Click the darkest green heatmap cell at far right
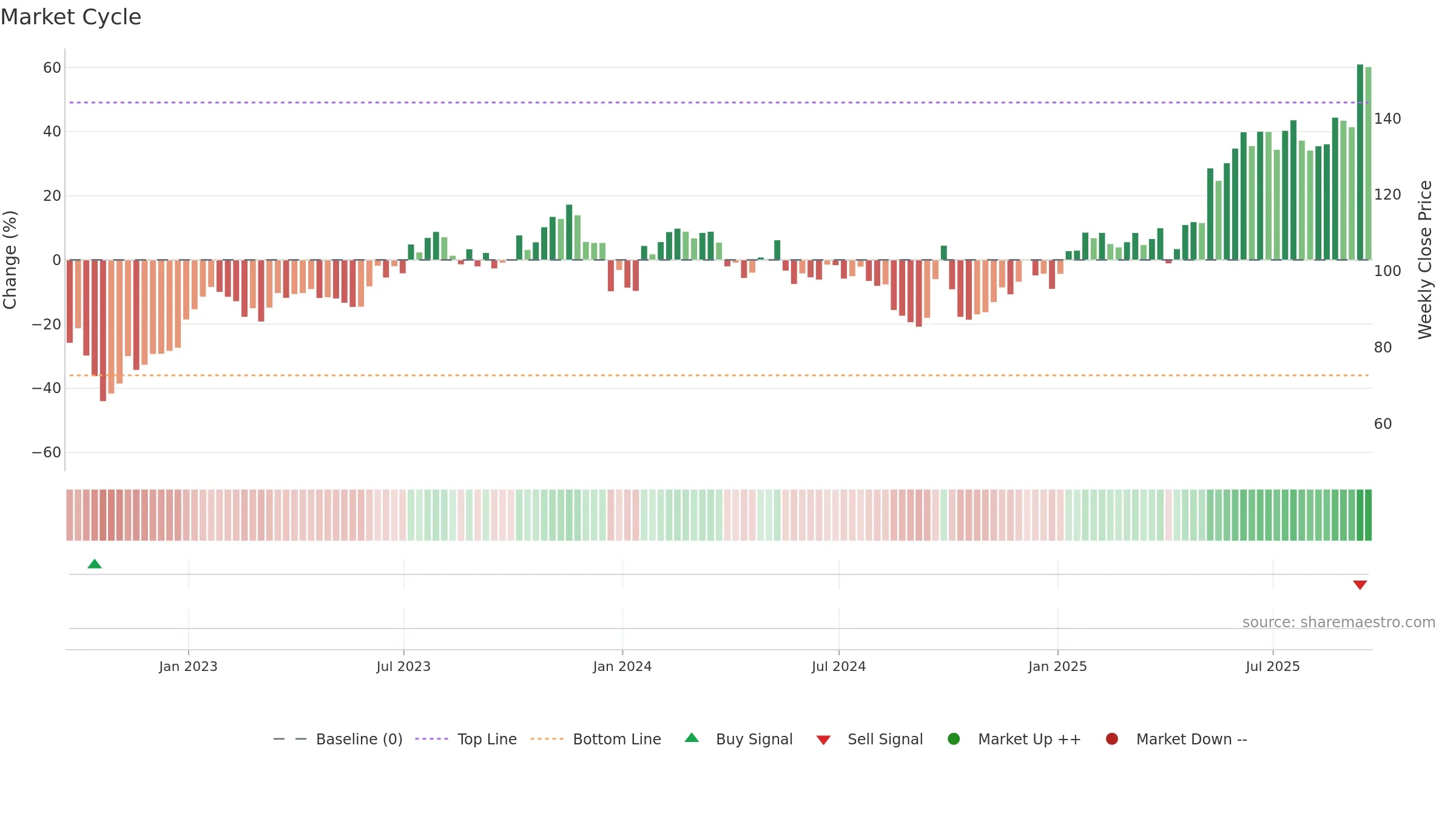 tap(1368, 515)
